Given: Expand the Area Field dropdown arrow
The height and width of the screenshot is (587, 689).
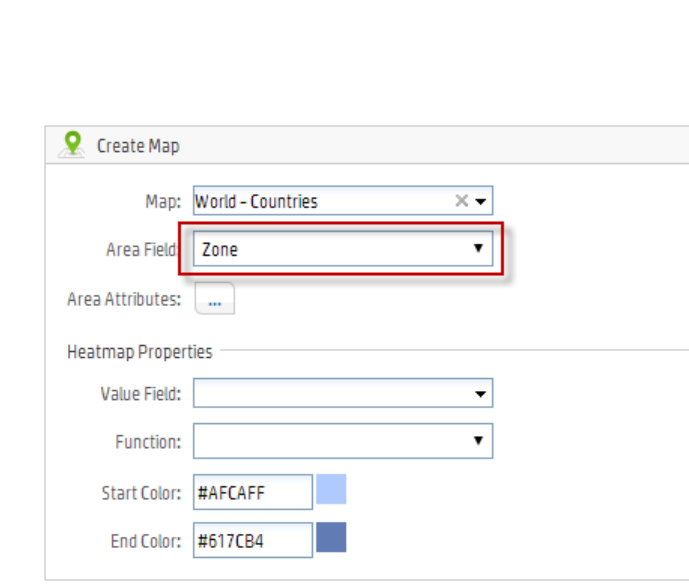Looking at the screenshot, I should [x=478, y=248].
